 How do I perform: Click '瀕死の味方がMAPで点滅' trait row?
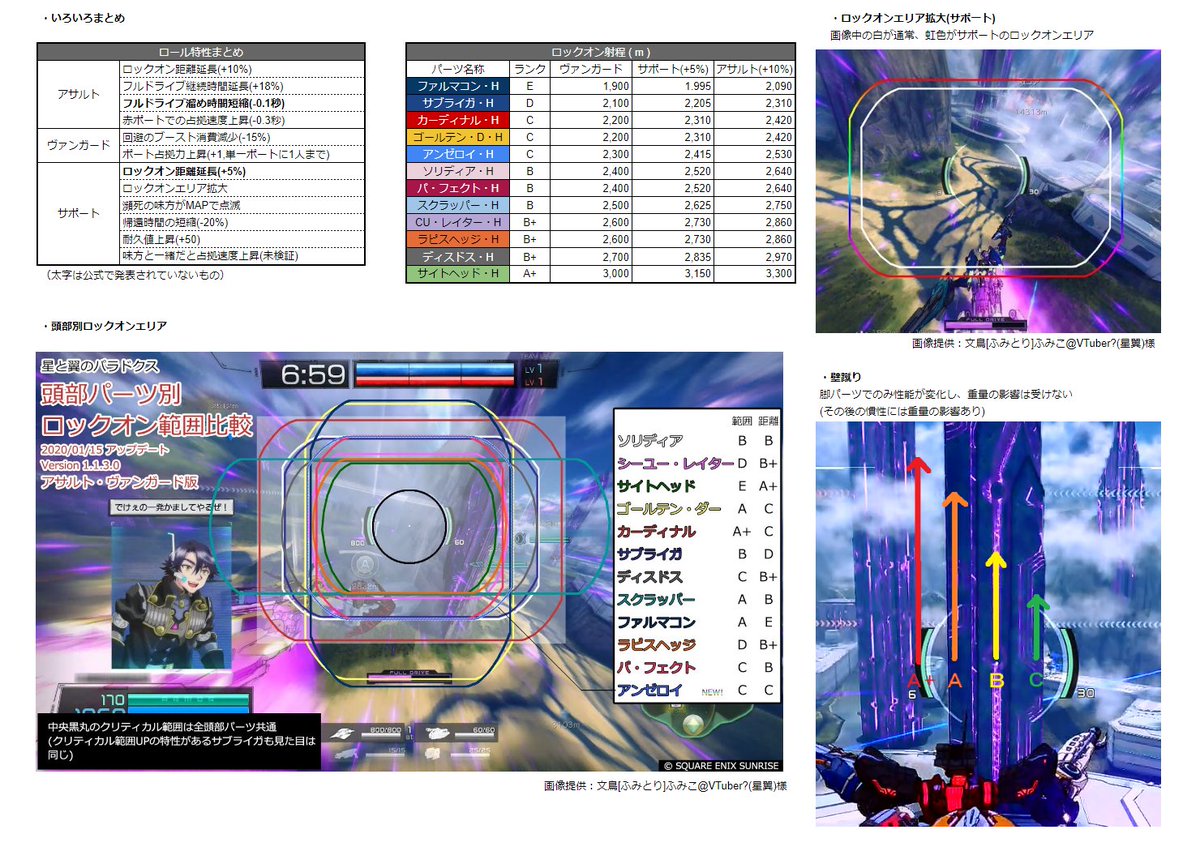pyautogui.click(x=241, y=205)
